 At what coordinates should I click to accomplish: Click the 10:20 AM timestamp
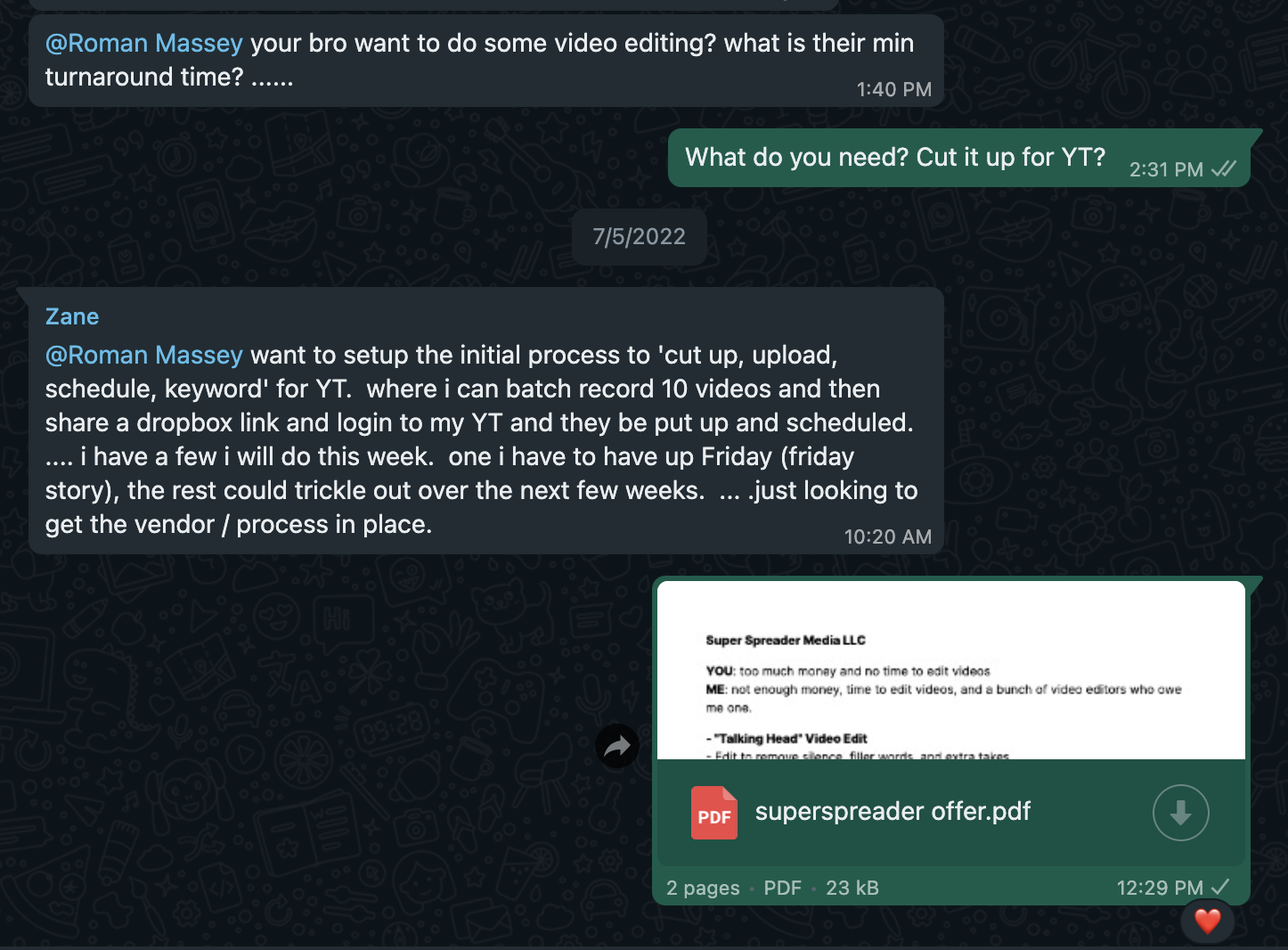click(888, 536)
